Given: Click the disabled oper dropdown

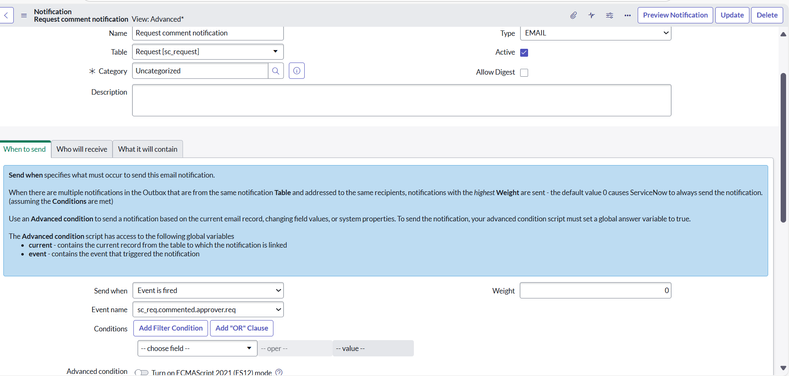Looking at the screenshot, I should pyautogui.click(x=295, y=348).
